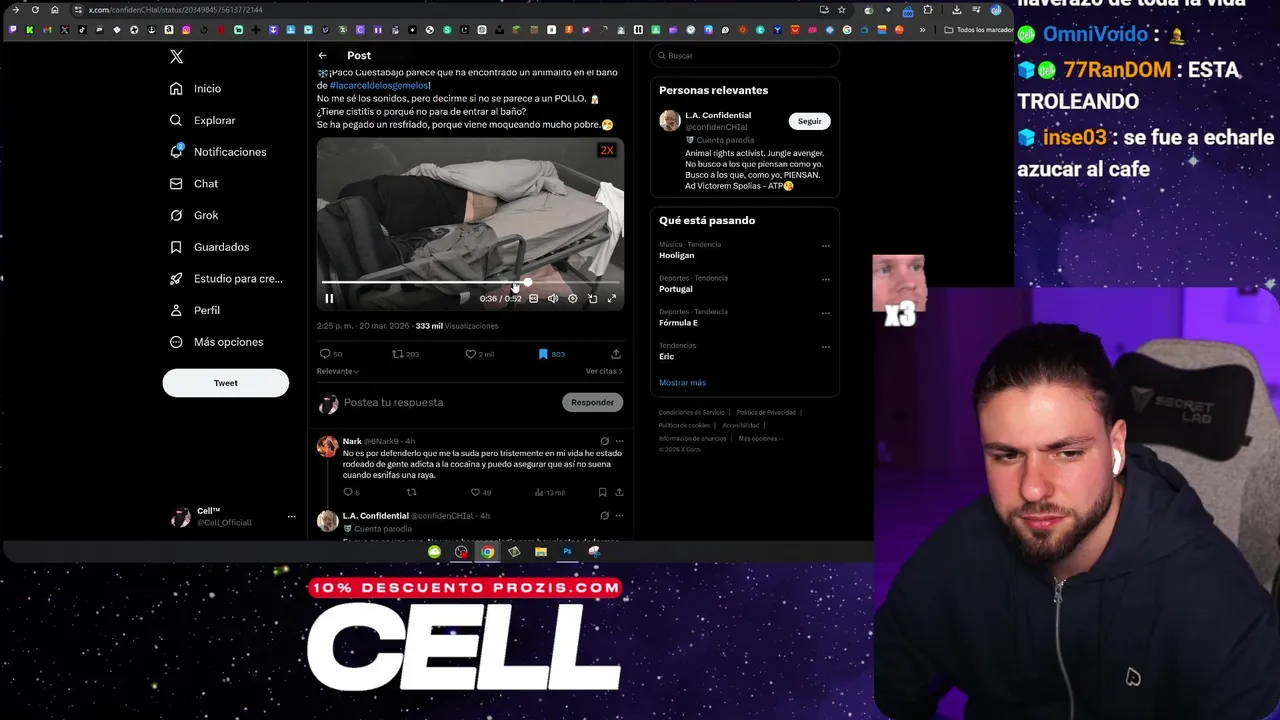This screenshot has height=720, width=1280.
Task: Like Nark's comment with 49 likes
Action: tap(481, 492)
